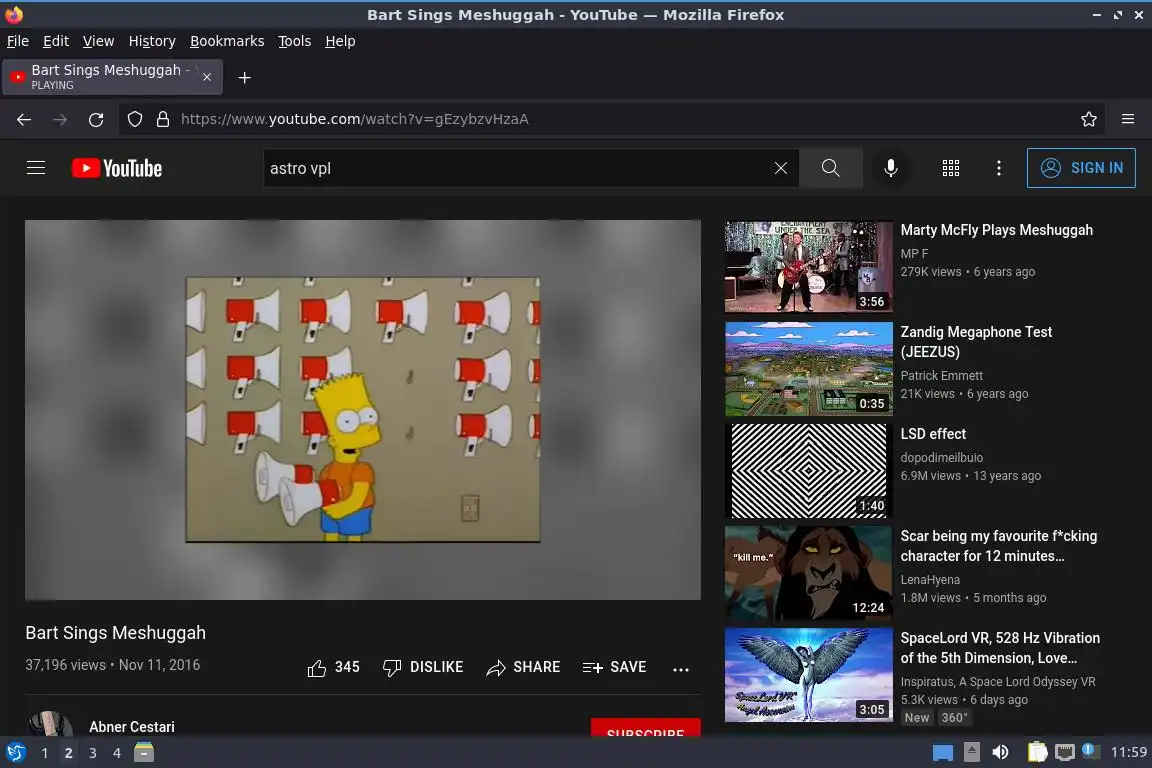Clear the search box text
This screenshot has width=1152, height=768.
click(x=780, y=168)
